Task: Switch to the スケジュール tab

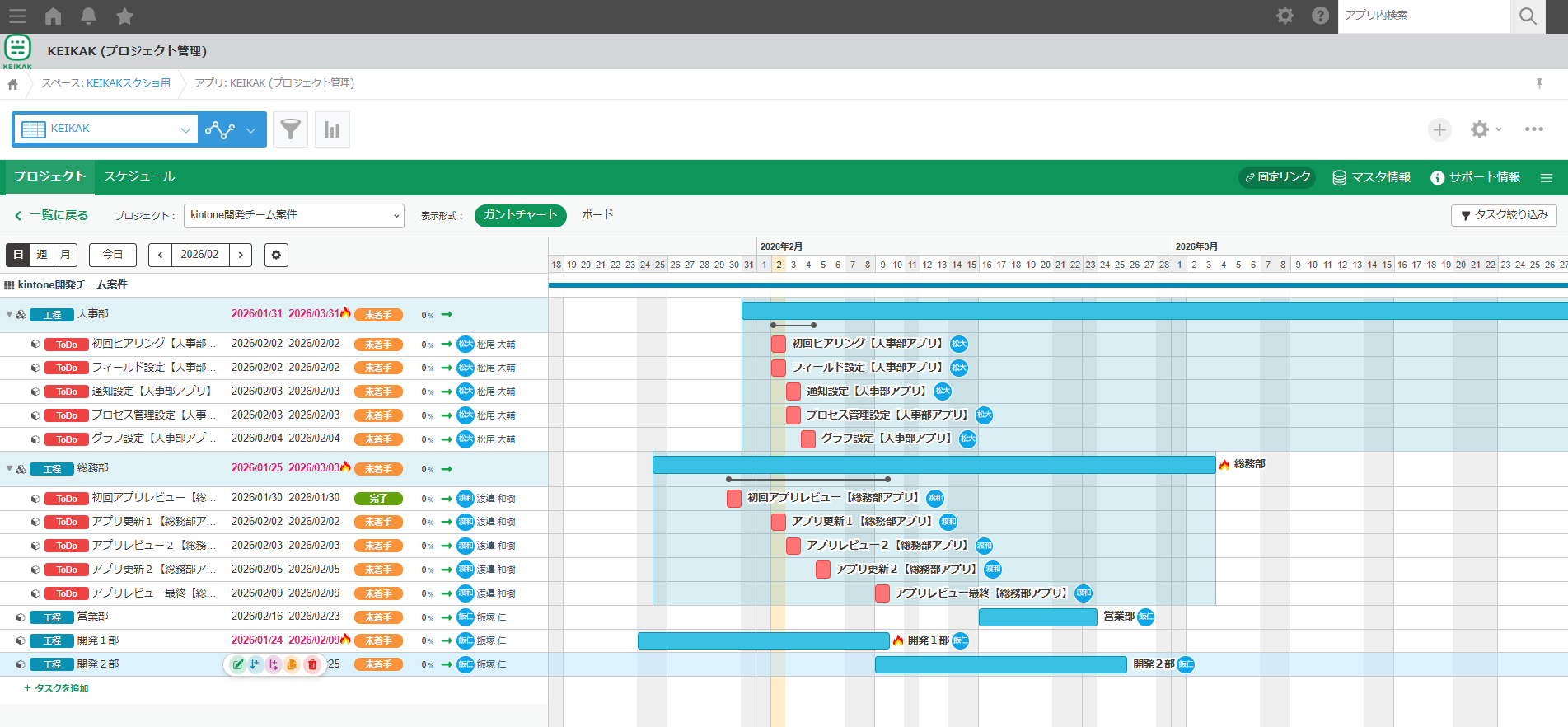Action: point(139,176)
